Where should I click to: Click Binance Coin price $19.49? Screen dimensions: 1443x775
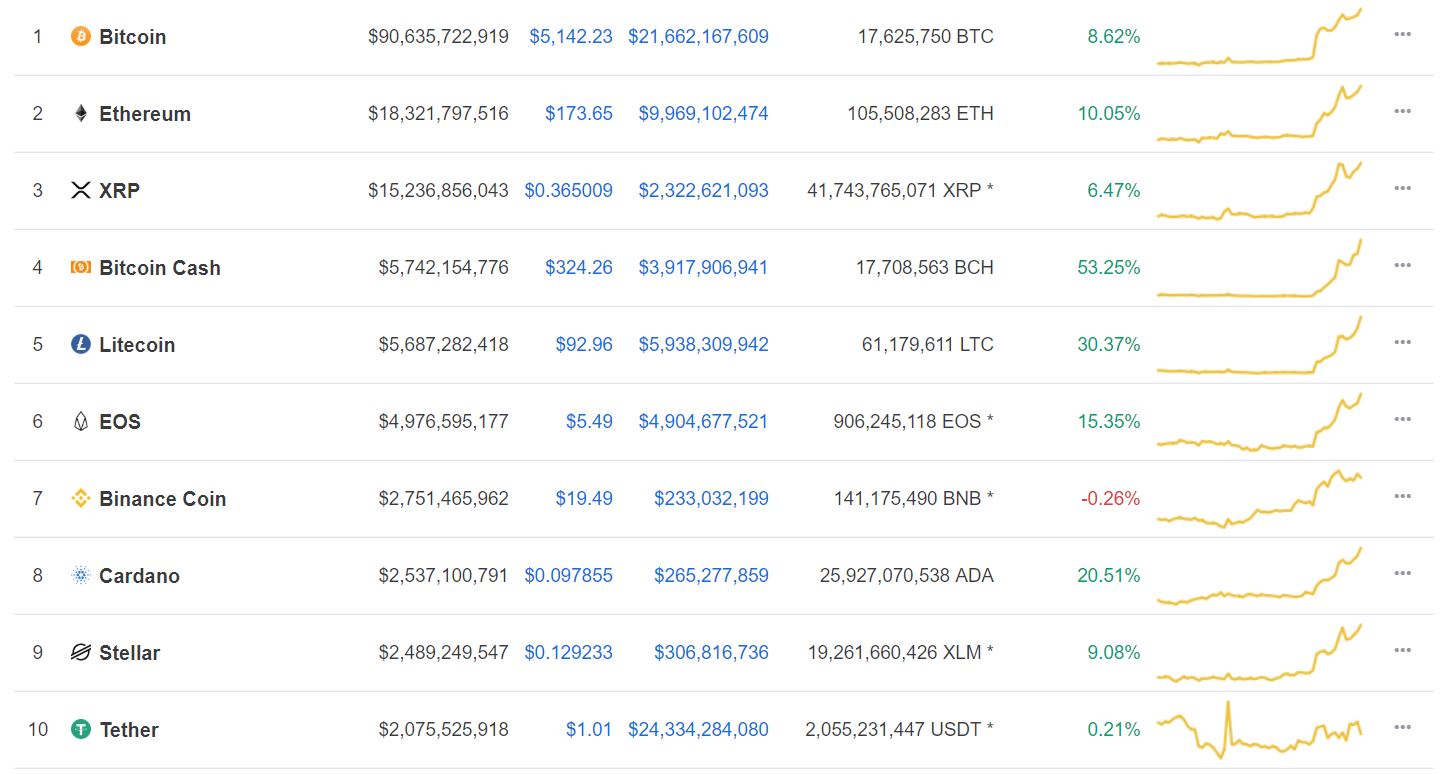[584, 499]
